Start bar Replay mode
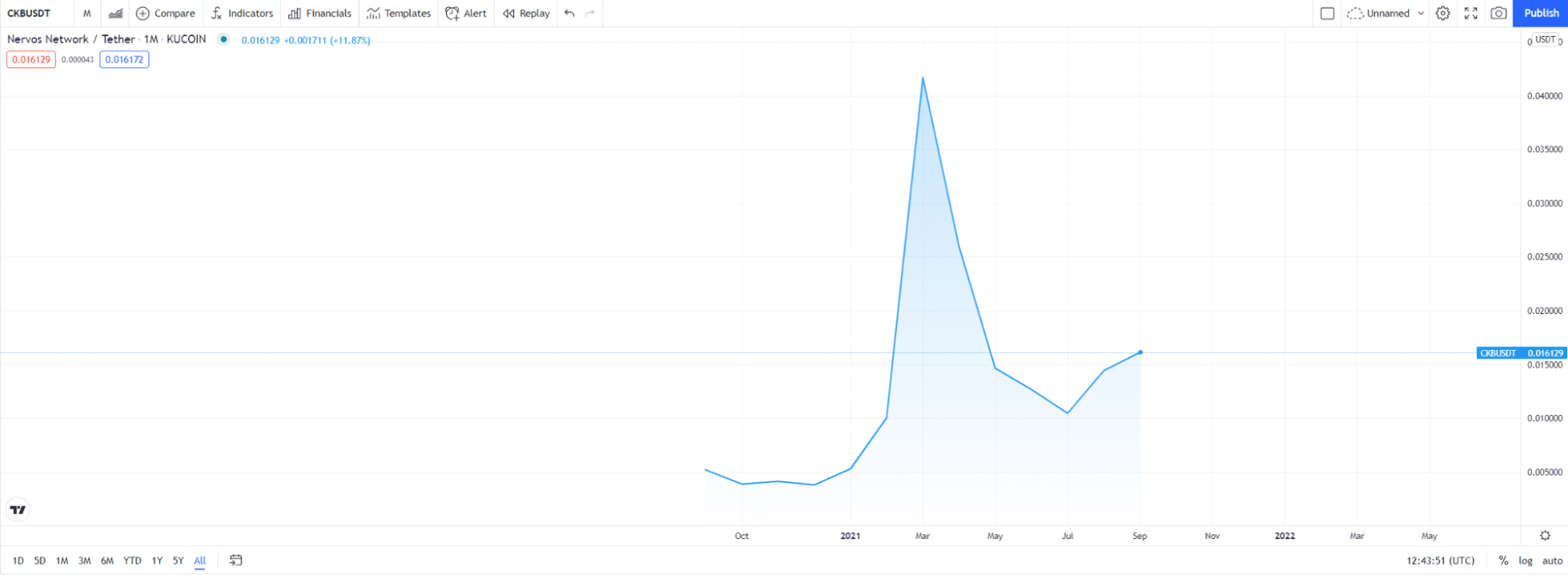This screenshot has height=575, width=1568. coord(526,13)
